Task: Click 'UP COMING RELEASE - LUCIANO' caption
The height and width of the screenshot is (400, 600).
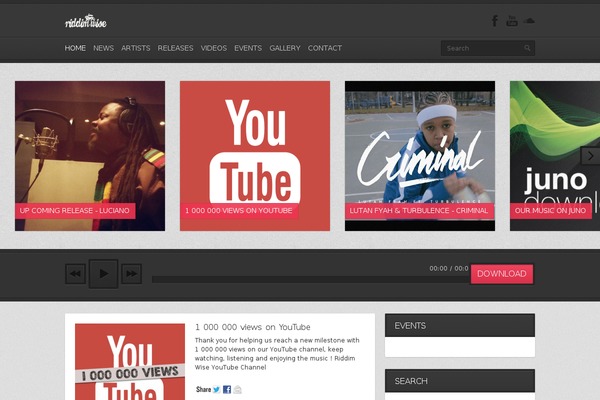Action: click(x=75, y=211)
